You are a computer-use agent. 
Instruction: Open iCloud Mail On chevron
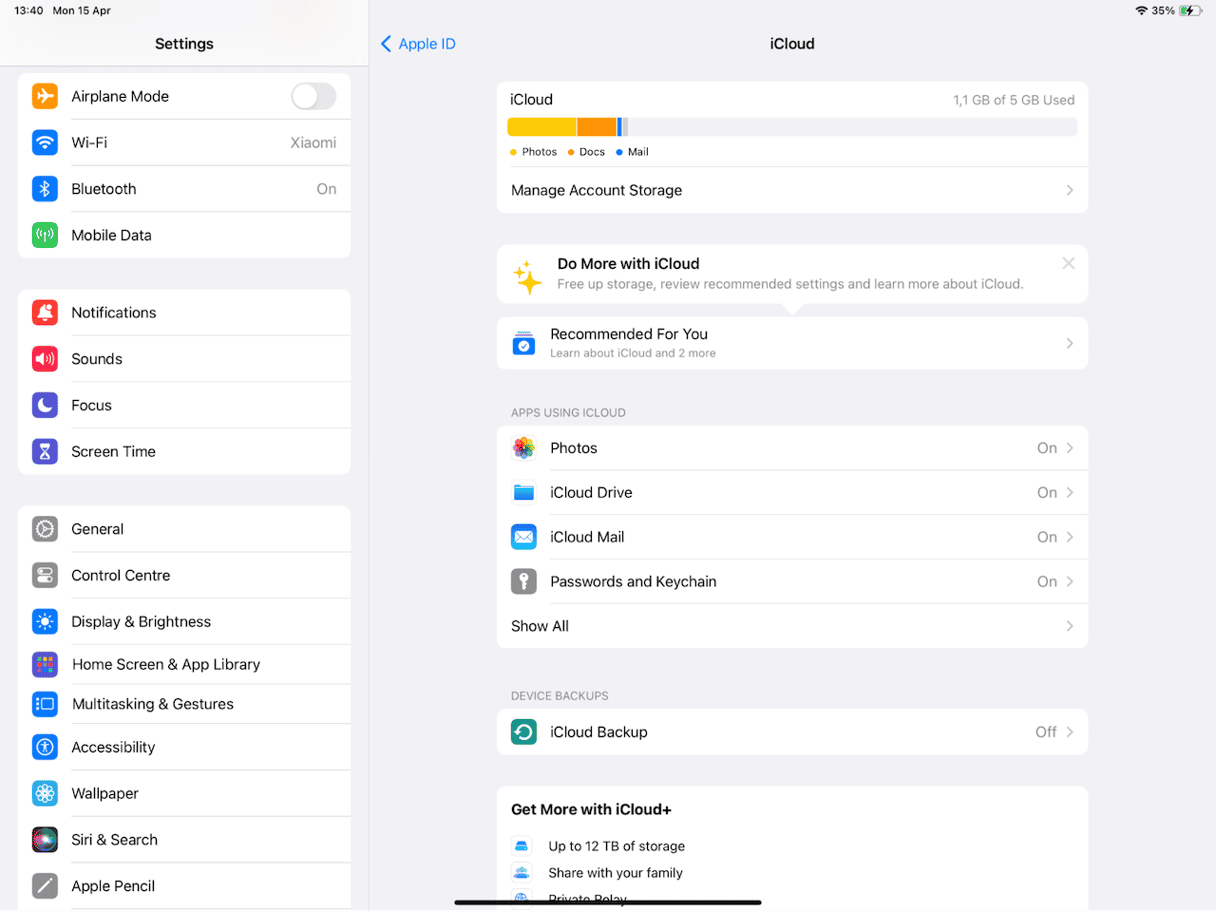(1070, 537)
